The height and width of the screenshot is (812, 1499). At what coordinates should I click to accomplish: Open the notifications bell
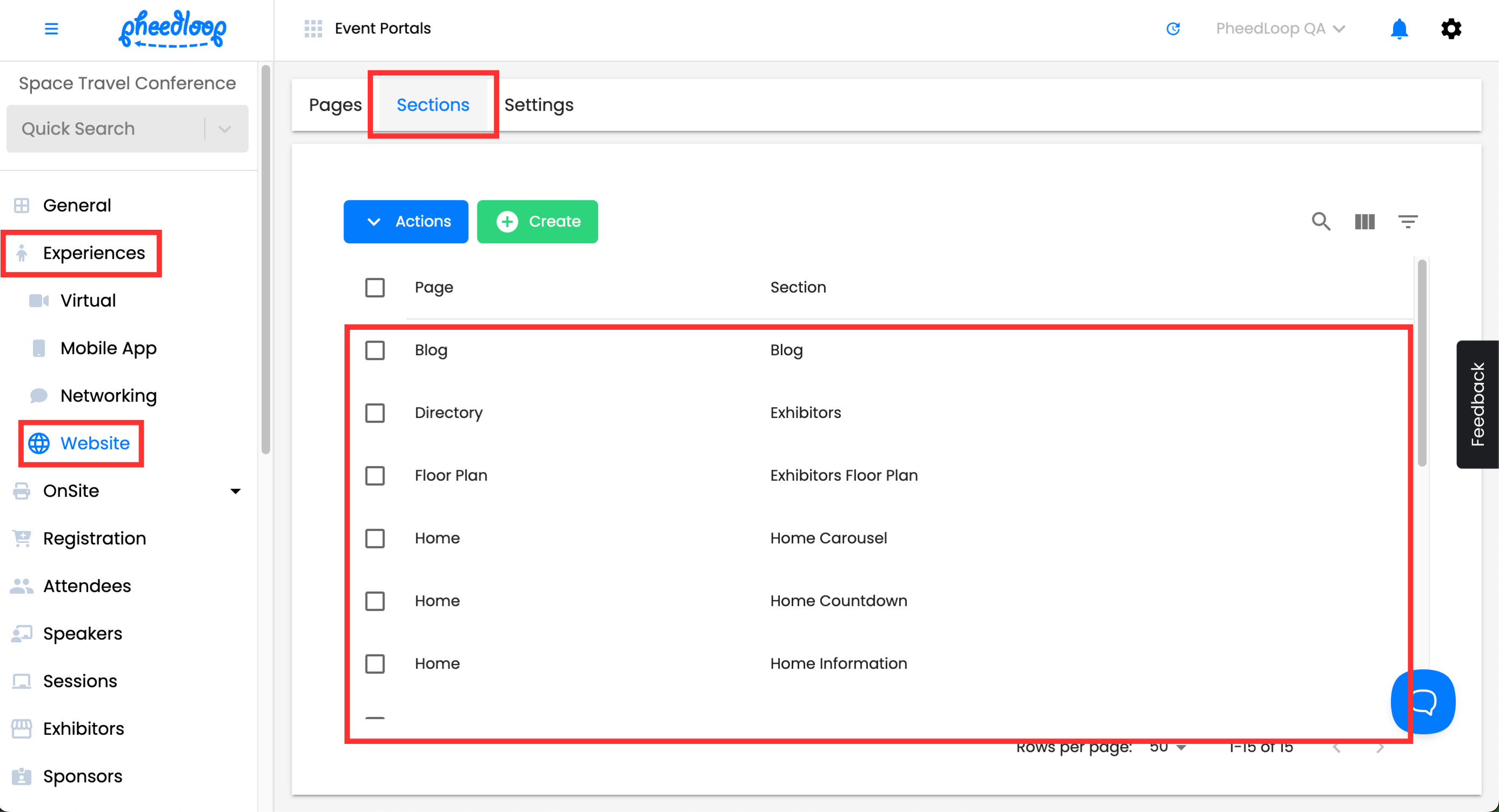pos(1399,29)
